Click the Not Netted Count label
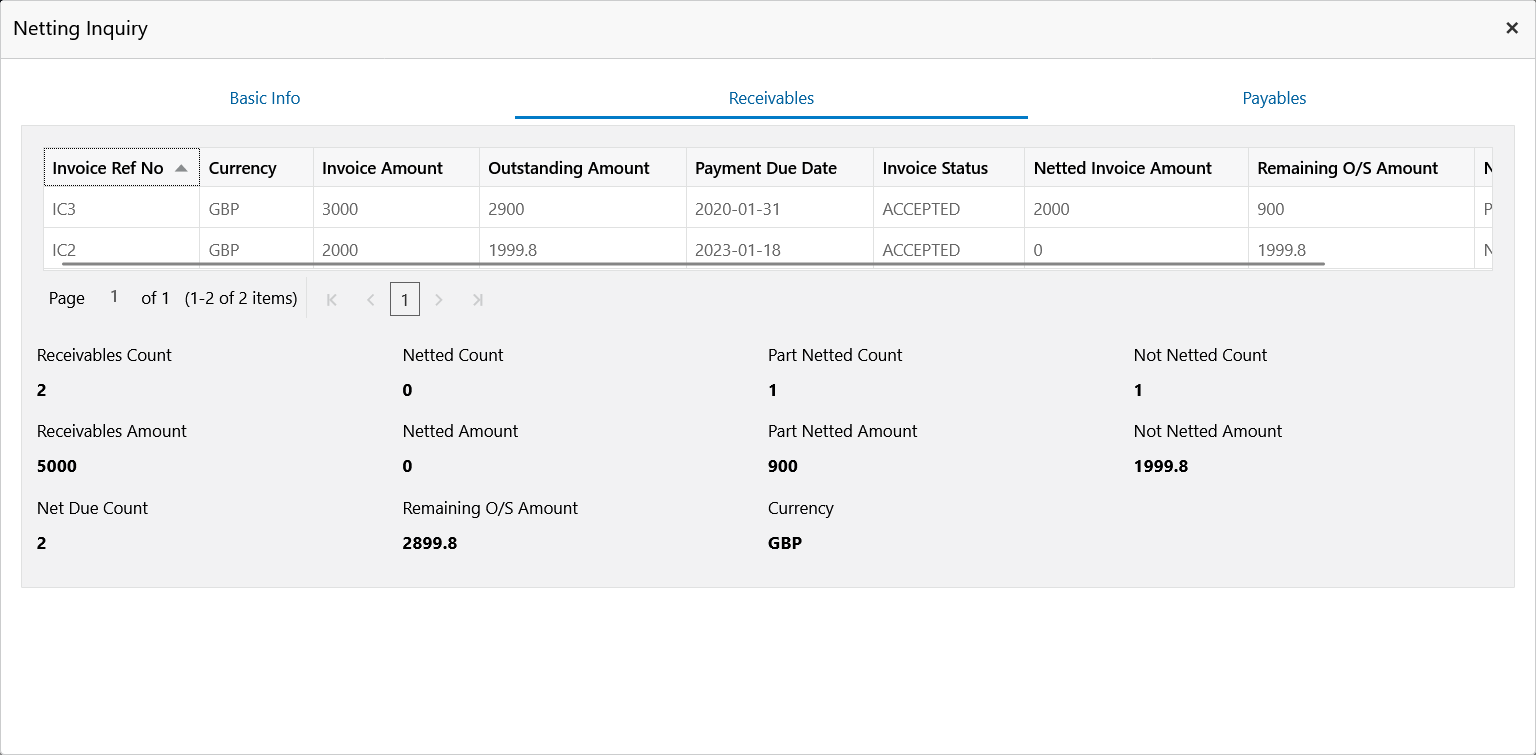1536x755 pixels. click(x=1200, y=355)
